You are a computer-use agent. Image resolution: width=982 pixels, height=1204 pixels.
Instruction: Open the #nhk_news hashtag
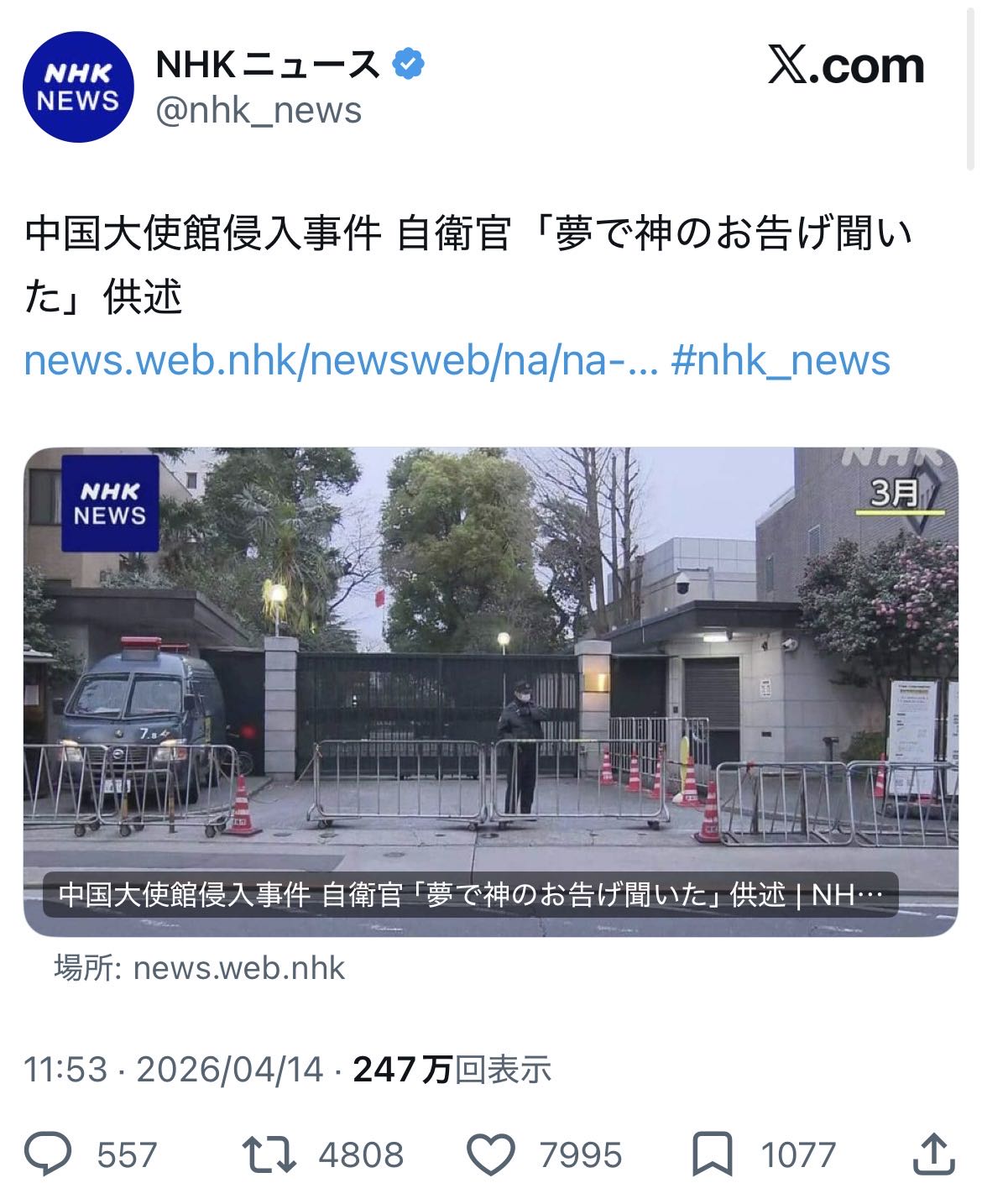[781, 361]
